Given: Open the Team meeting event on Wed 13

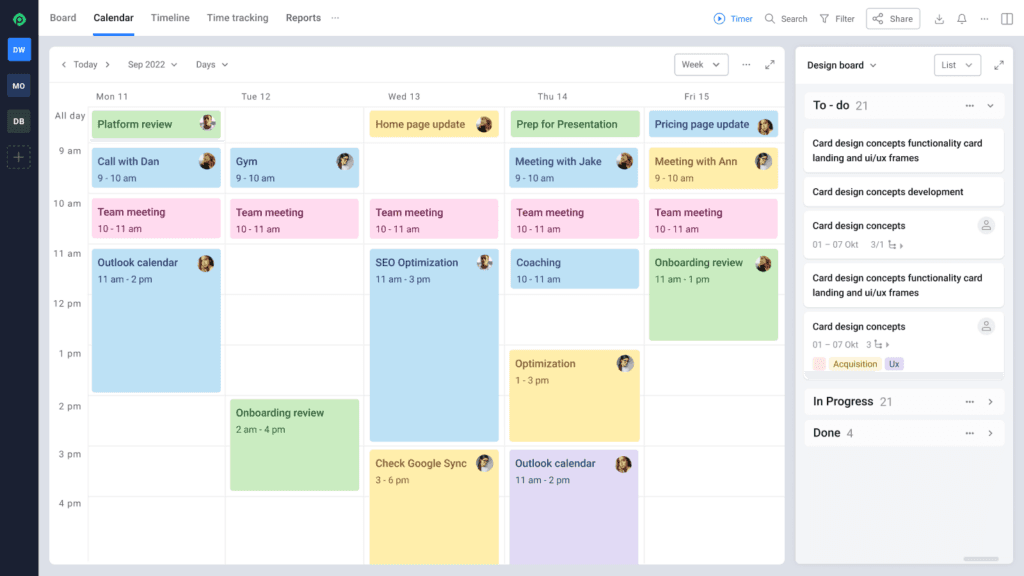Looking at the screenshot, I should point(433,218).
